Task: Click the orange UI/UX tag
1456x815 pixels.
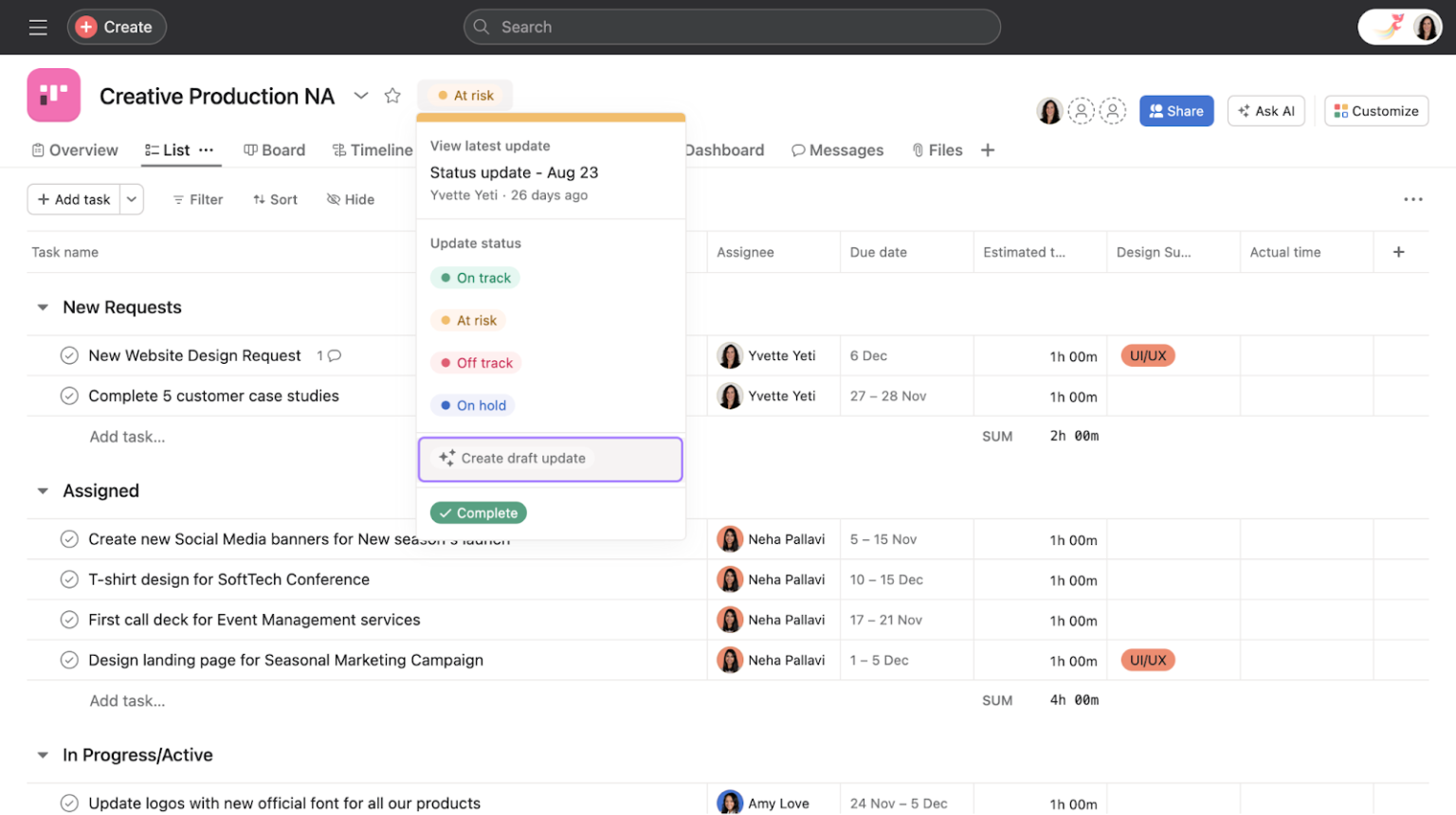Action: tap(1147, 355)
